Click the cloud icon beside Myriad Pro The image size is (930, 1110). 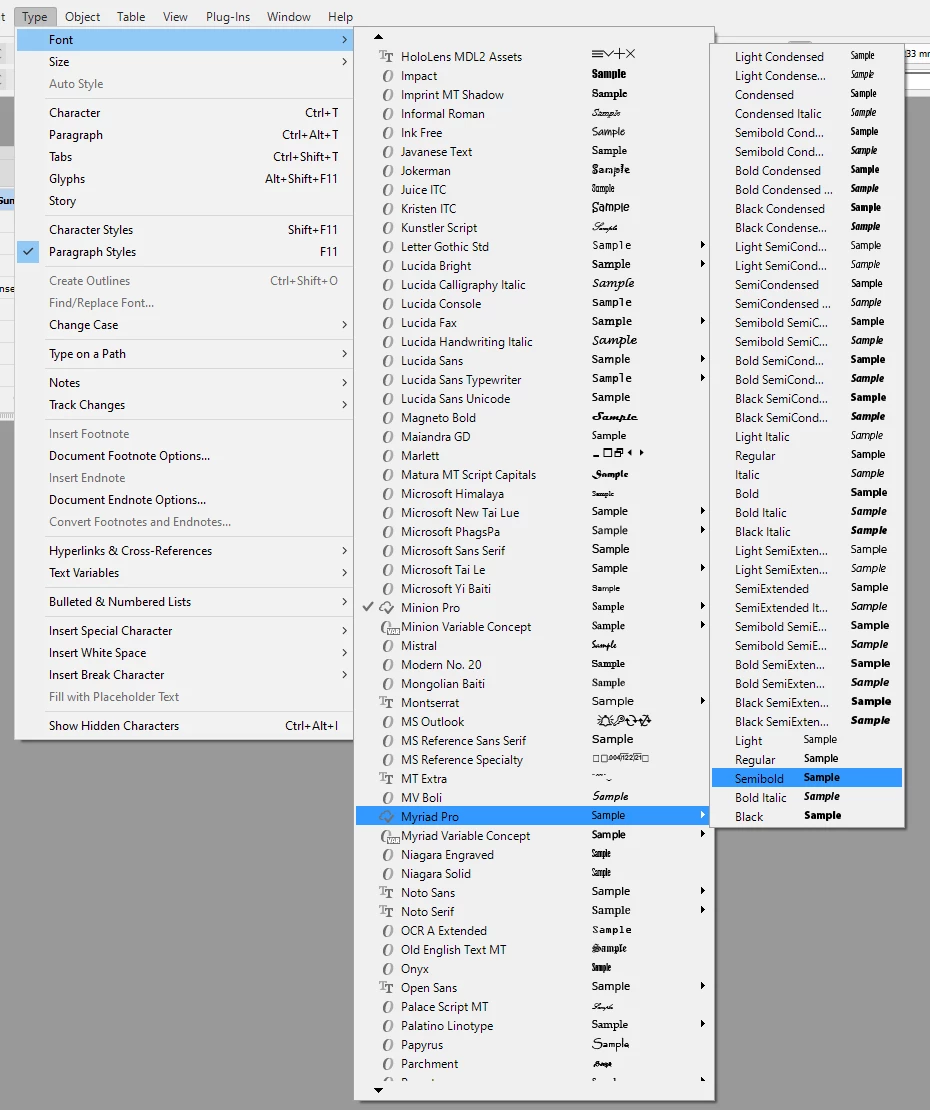pos(386,816)
